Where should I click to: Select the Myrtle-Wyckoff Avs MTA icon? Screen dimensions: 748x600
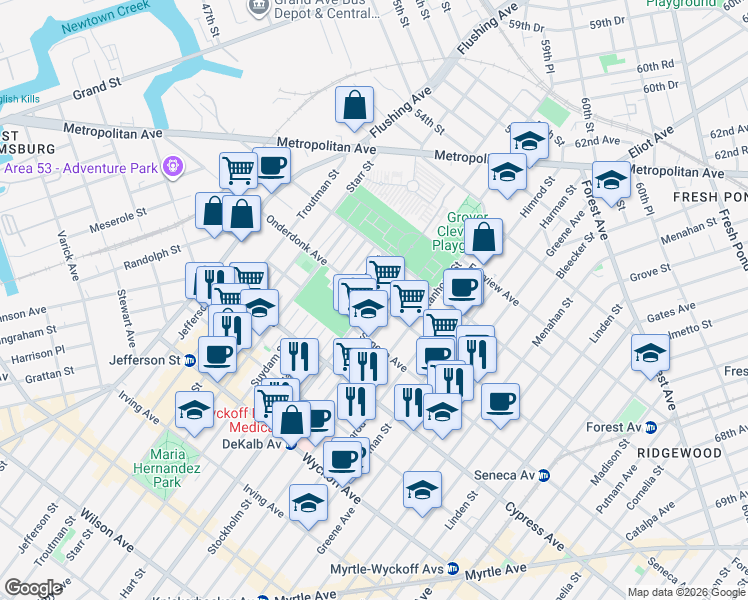453,569
